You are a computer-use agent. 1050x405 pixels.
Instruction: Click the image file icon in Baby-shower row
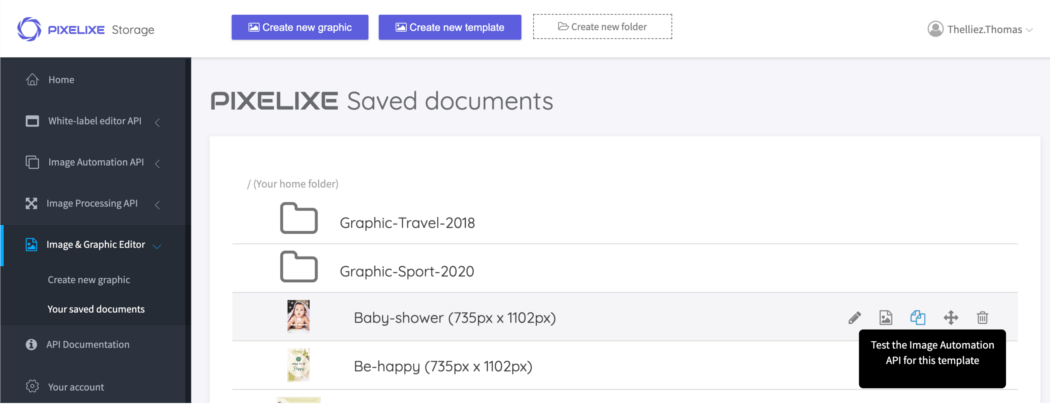point(885,318)
